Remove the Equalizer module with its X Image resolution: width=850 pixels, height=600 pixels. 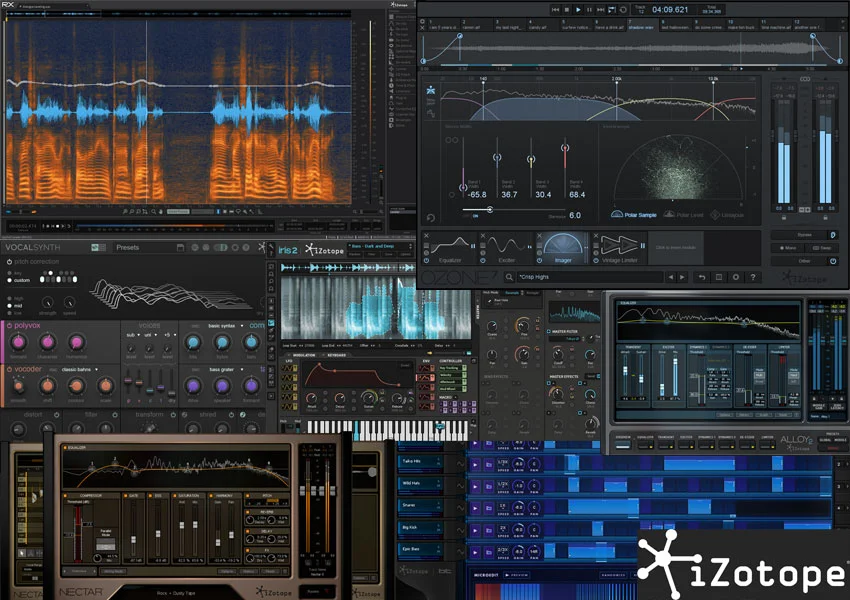click(426, 236)
